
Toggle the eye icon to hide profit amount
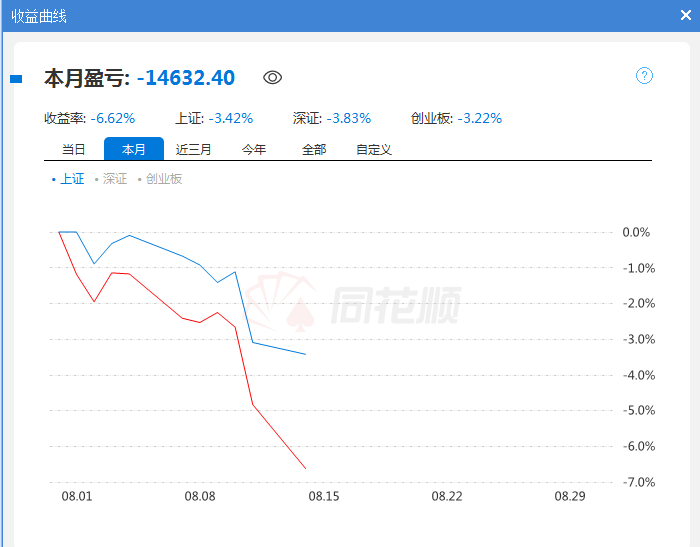tap(273, 77)
